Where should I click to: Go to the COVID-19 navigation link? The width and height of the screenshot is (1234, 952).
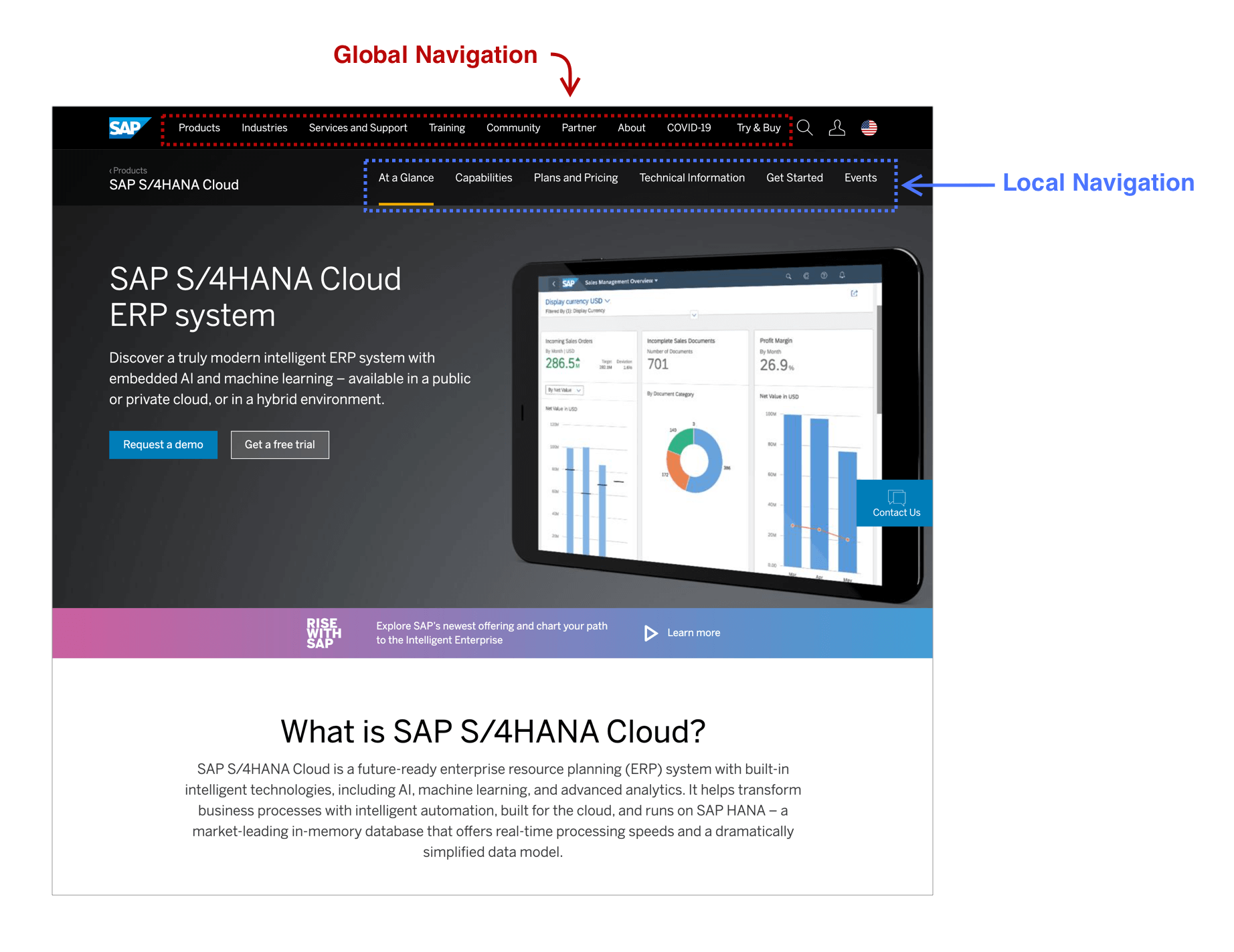[x=689, y=128]
